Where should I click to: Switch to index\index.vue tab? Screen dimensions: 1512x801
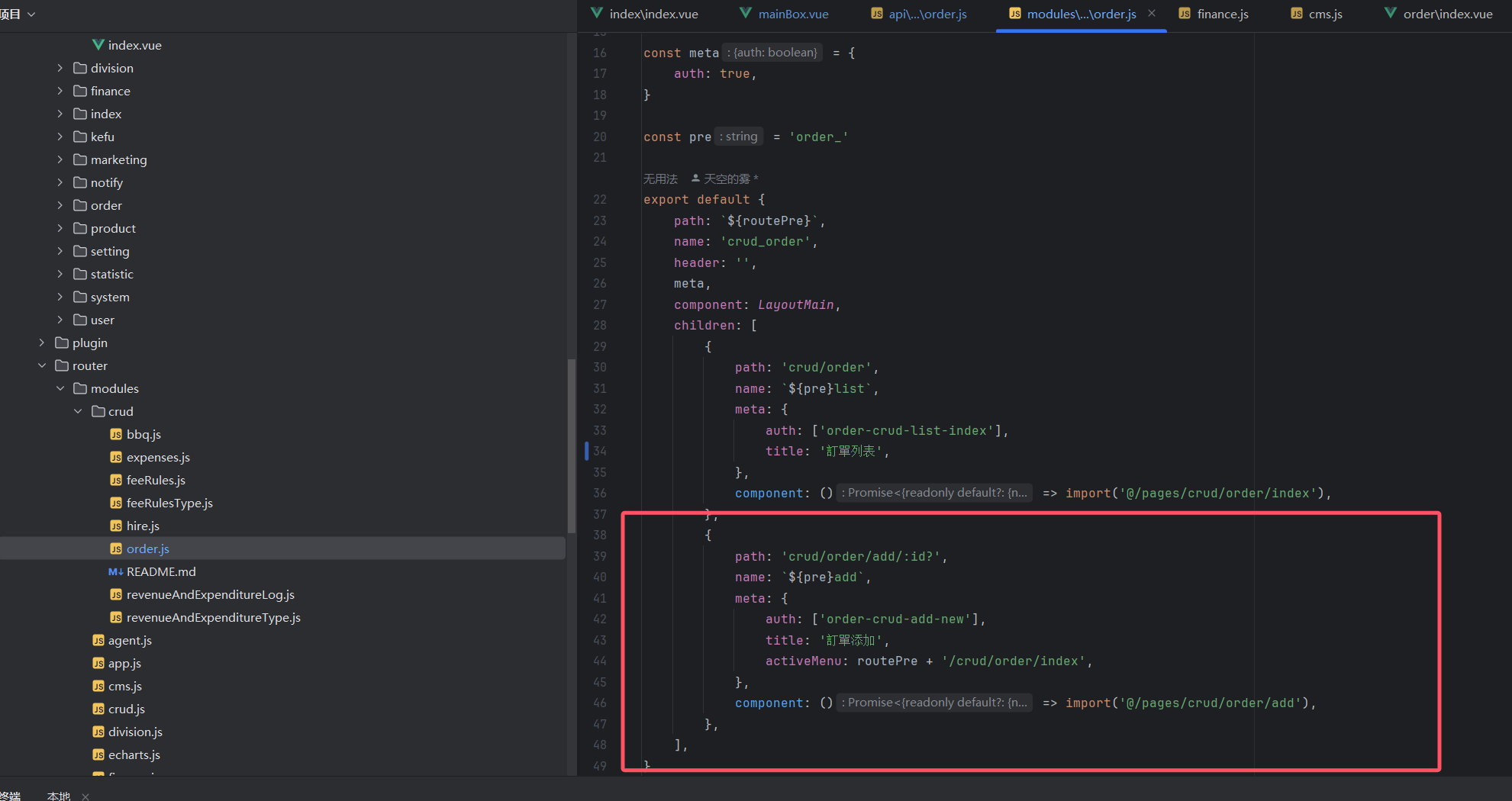coord(645,14)
